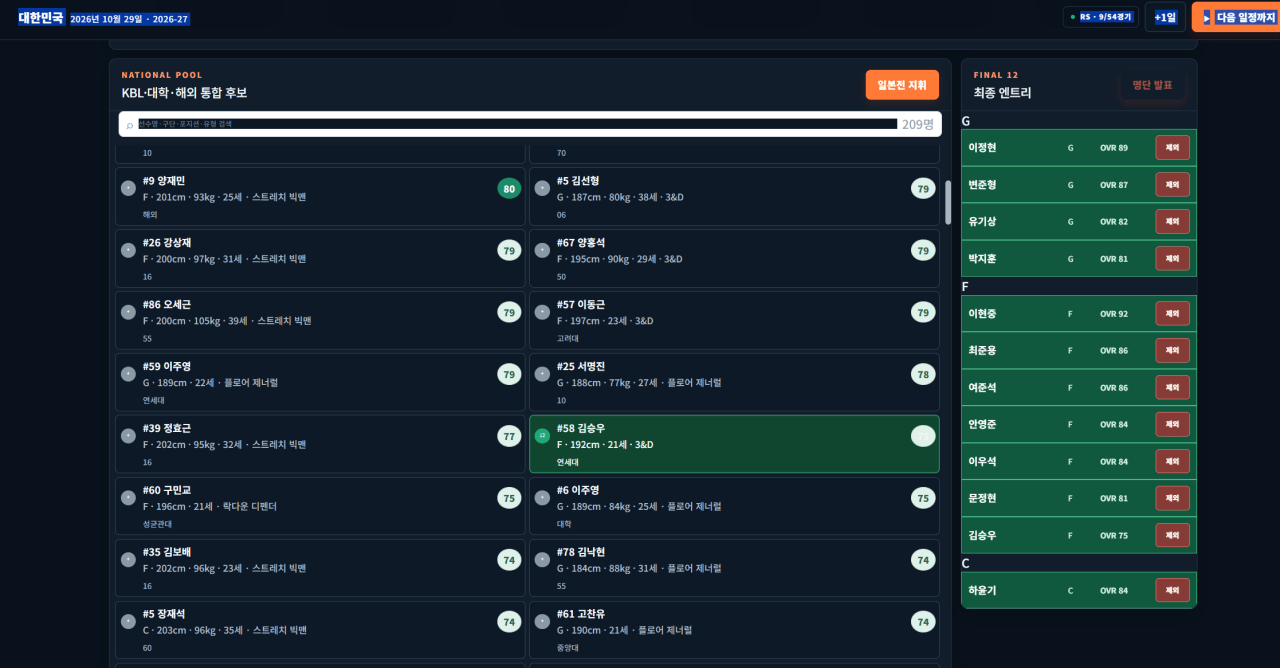Toggle selection of the 이주영 #59 card
Viewport: 1280px width, 668px height.
click(320, 382)
